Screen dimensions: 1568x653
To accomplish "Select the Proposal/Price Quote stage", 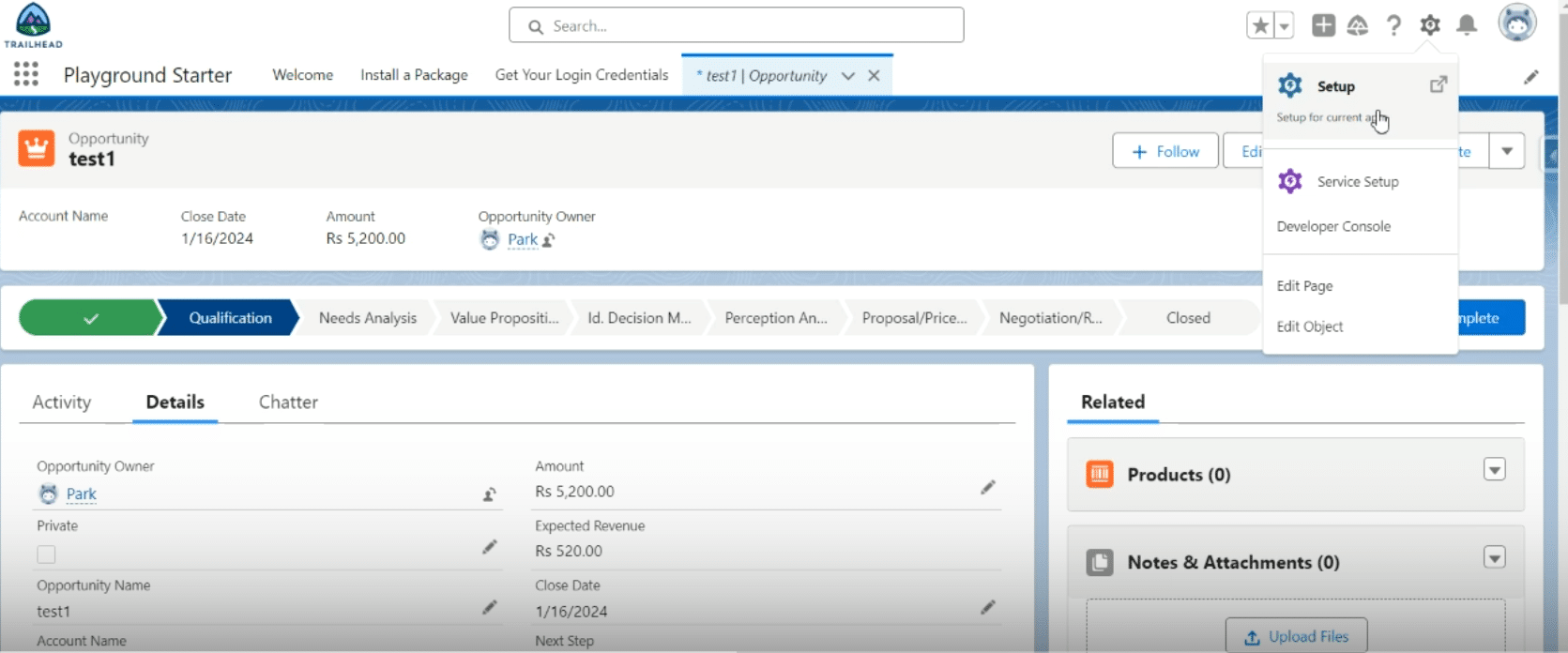I will (914, 318).
